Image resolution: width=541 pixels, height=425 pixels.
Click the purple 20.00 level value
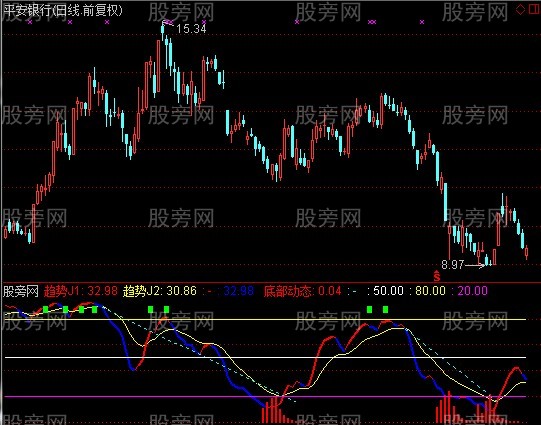[x=472, y=291]
